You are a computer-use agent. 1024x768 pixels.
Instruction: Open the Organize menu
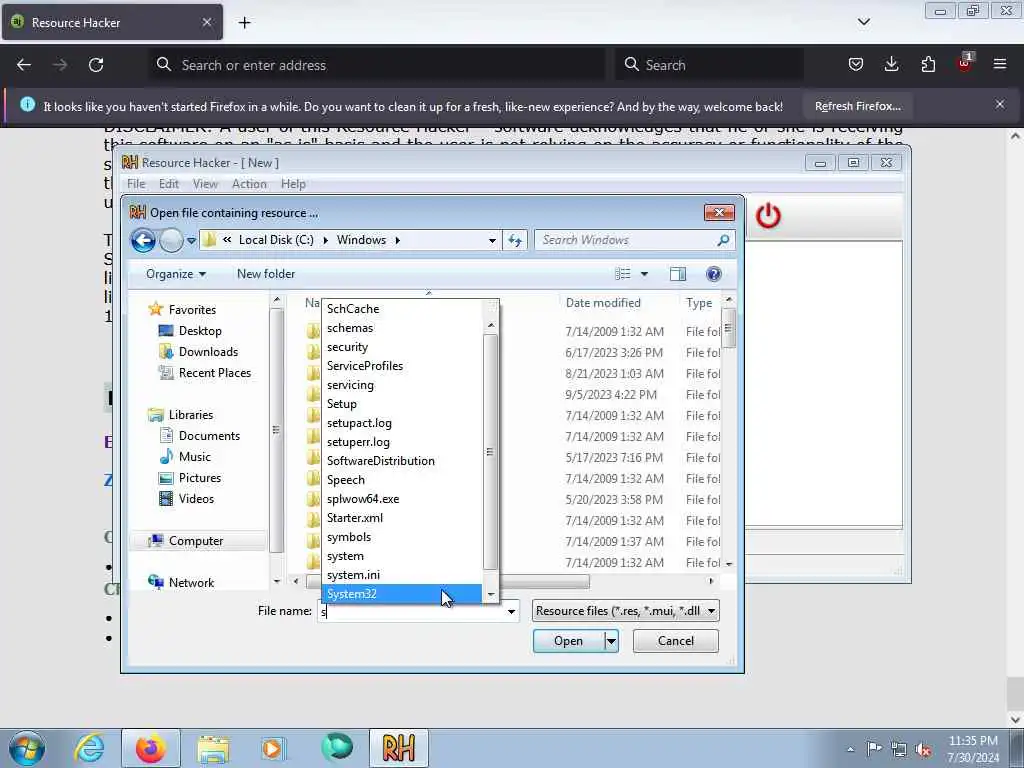[176, 274]
